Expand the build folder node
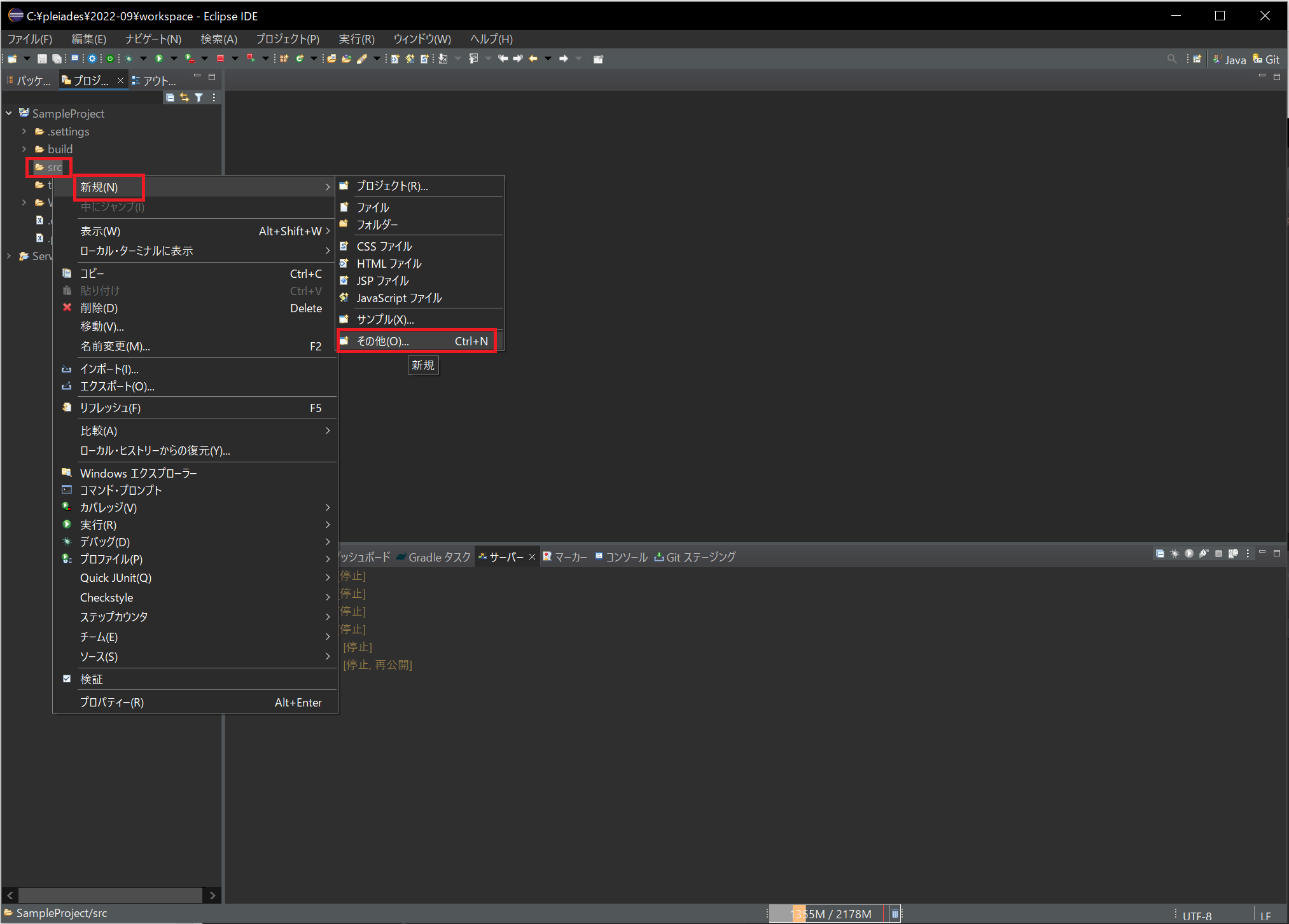1289x924 pixels. [x=24, y=149]
